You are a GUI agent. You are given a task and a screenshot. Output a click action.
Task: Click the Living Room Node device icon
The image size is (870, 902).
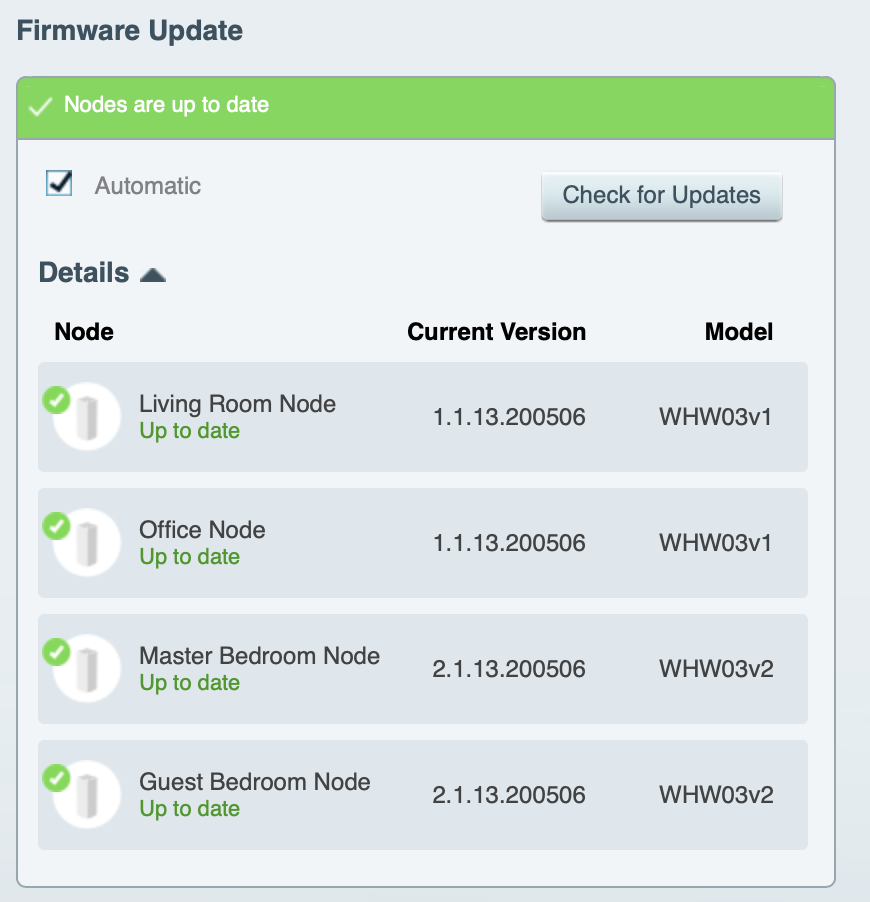87,416
